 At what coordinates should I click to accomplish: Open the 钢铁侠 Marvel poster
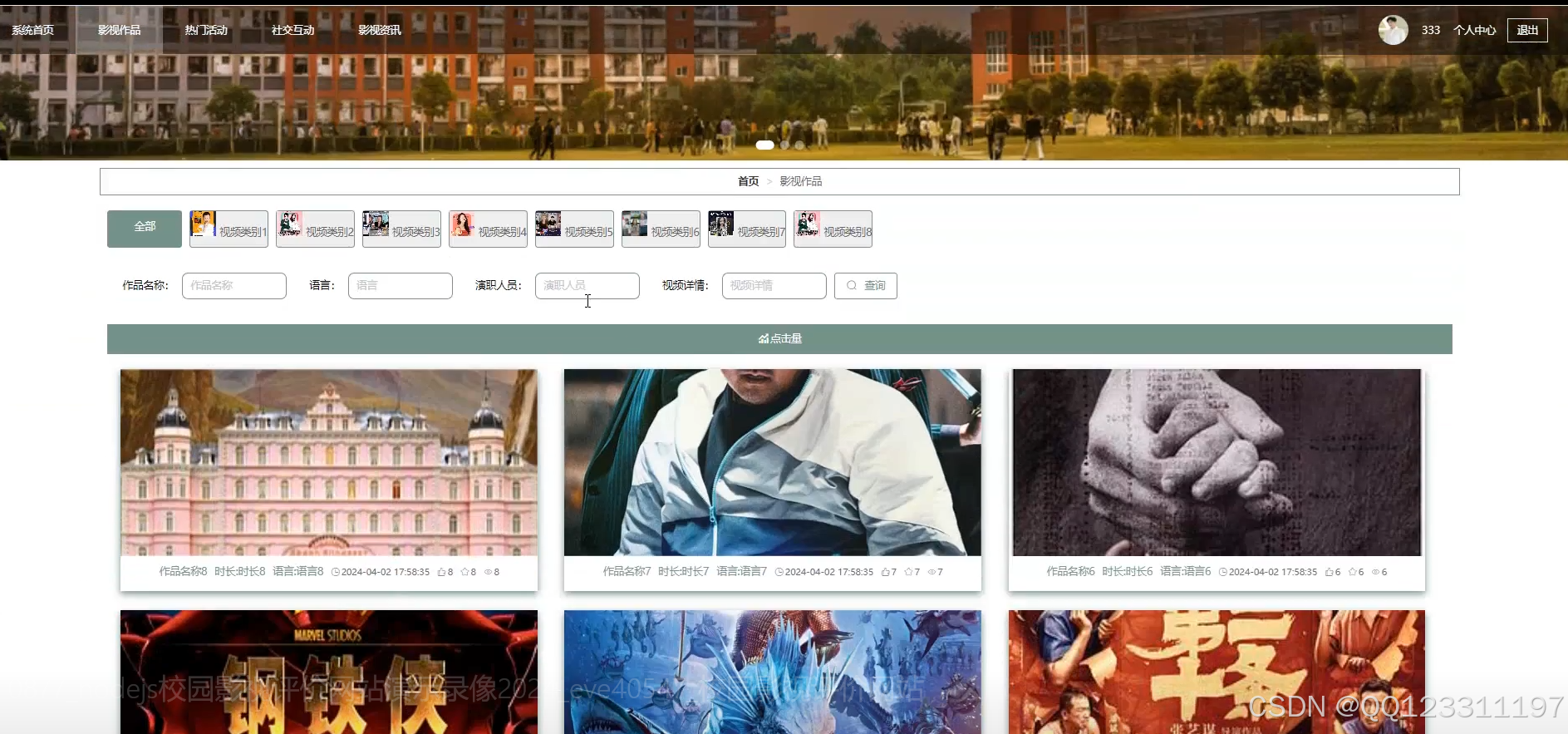click(329, 672)
